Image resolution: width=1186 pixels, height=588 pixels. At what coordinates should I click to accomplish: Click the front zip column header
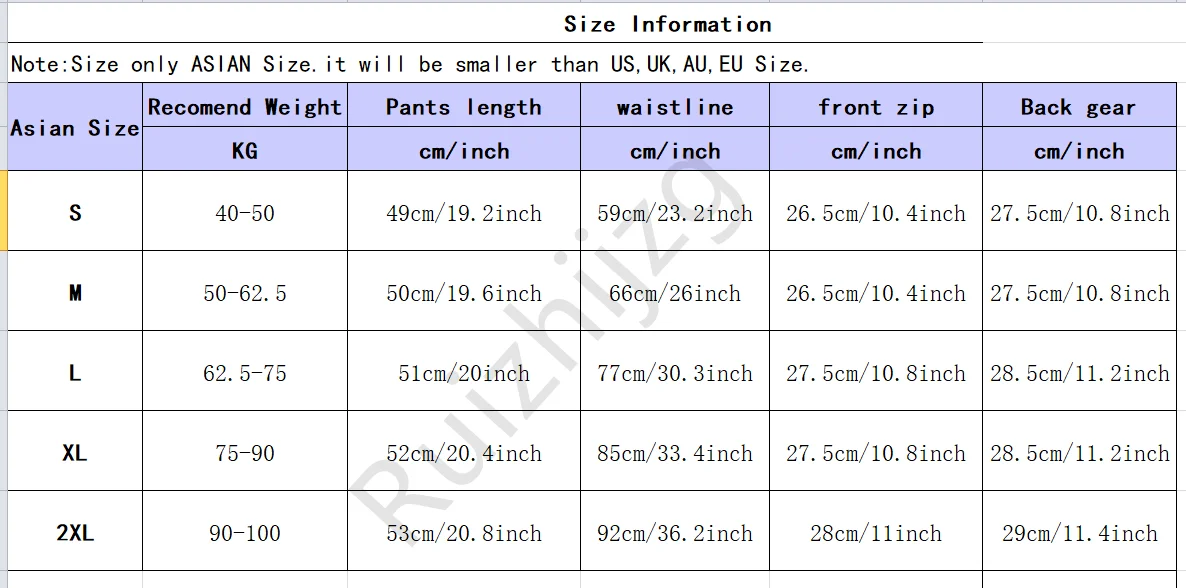click(876, 107)
